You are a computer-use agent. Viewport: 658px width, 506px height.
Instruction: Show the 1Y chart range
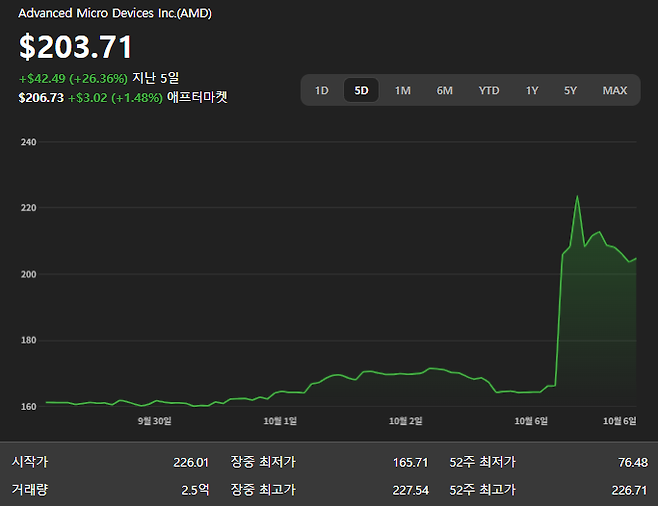click(x=532, y=90)
